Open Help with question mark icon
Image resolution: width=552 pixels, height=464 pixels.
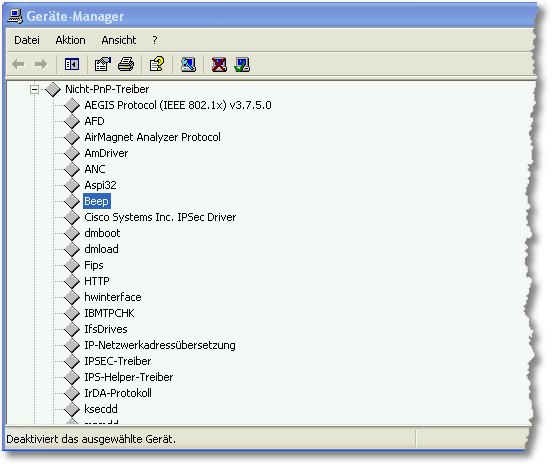[157, 64]
